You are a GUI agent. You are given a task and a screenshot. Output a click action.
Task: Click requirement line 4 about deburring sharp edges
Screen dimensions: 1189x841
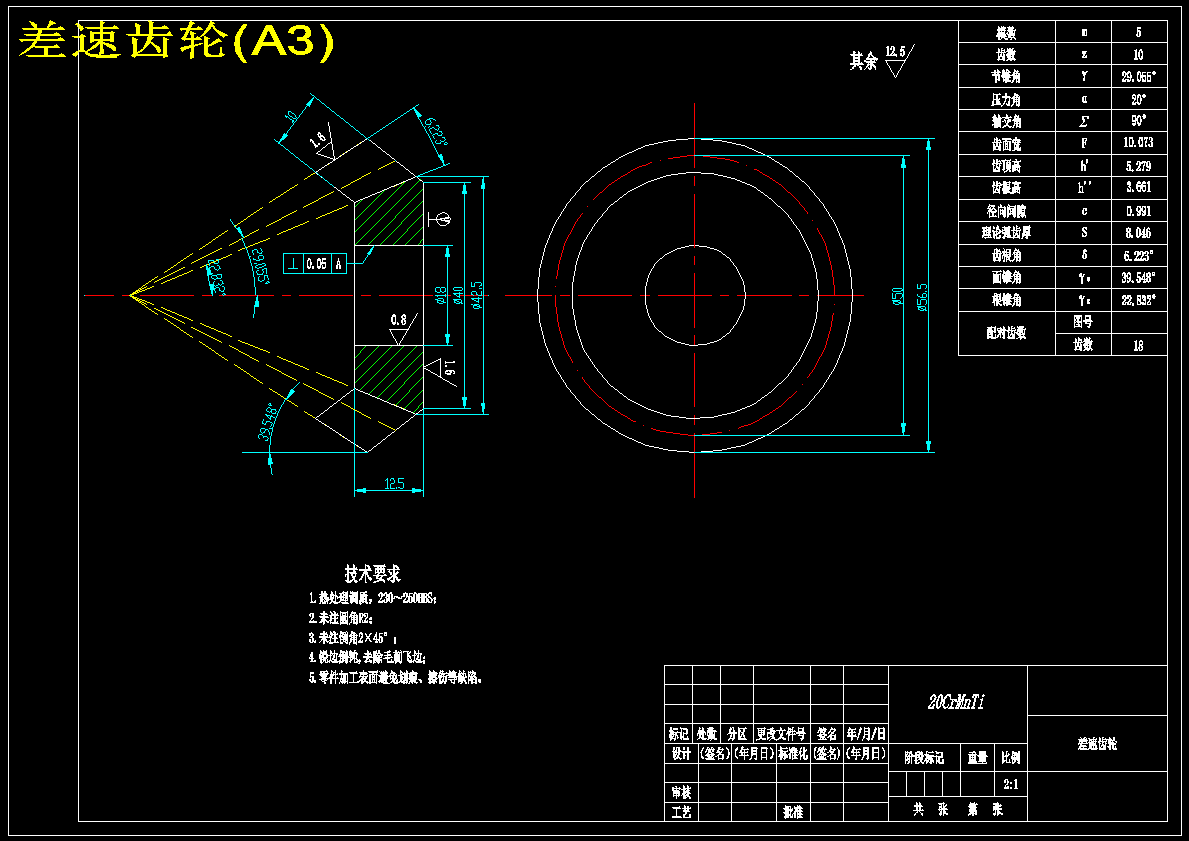point(368,657)
